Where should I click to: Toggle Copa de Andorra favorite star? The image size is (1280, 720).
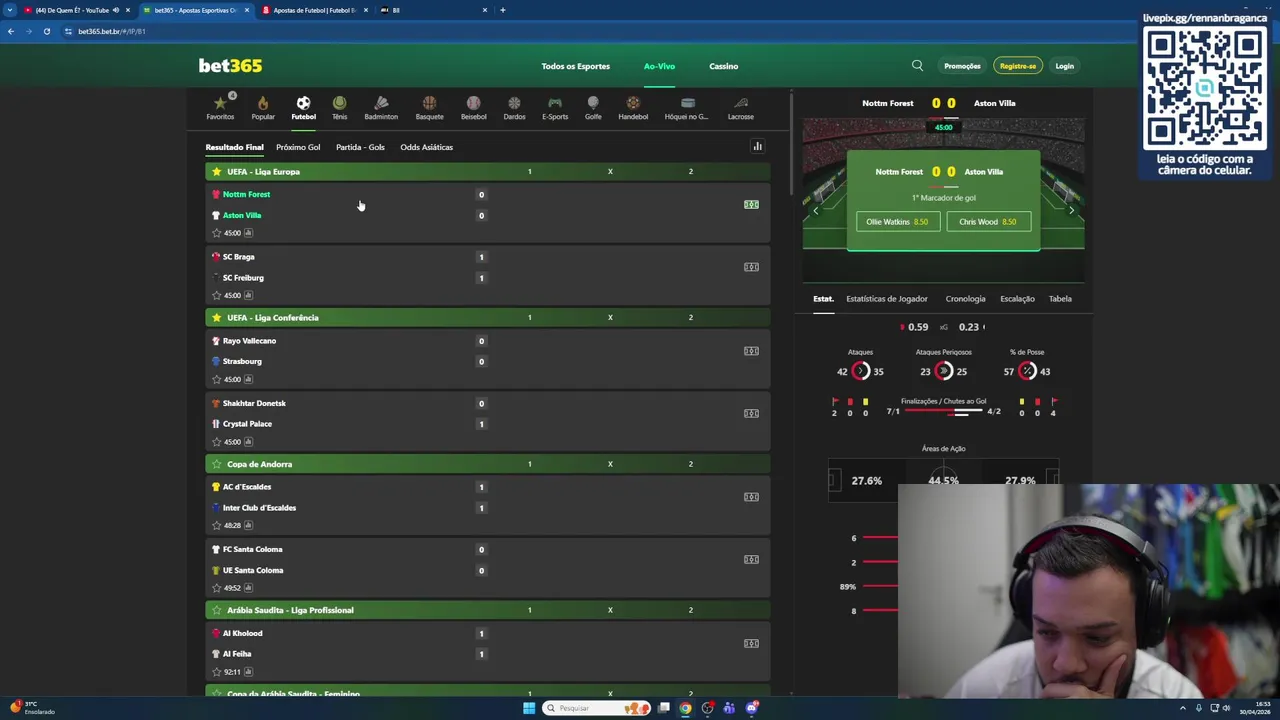[x=216, y=464]
